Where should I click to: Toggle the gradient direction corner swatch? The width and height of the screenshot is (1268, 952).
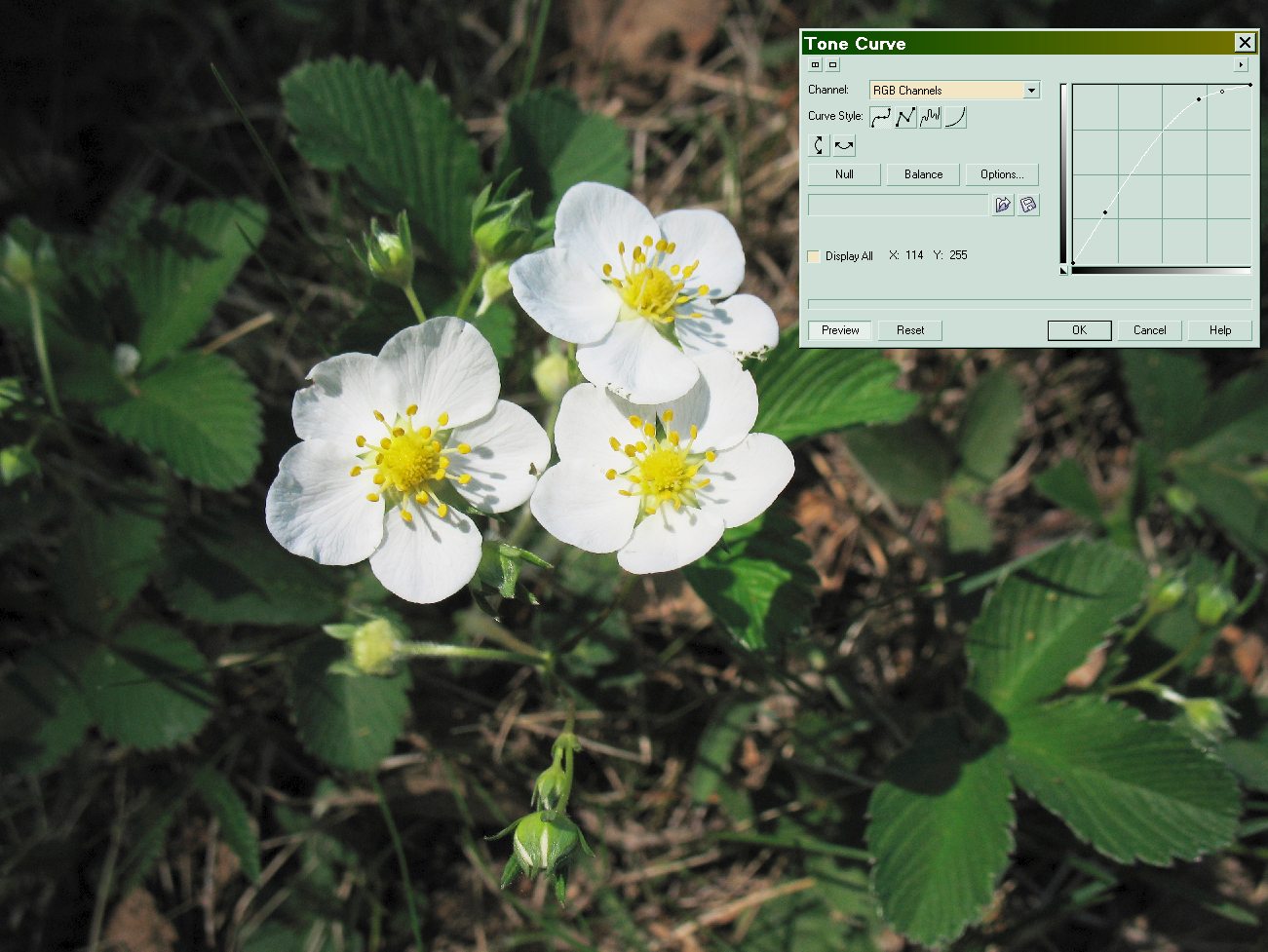tap(1064, 270)
